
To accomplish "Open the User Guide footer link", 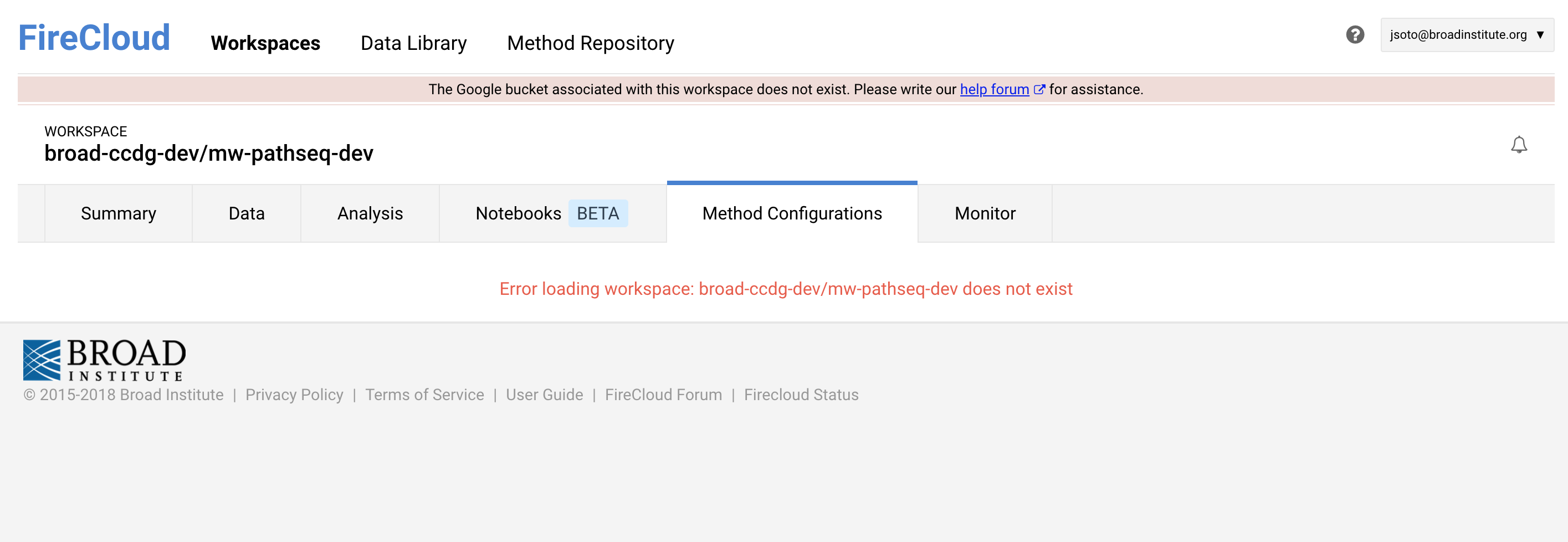I will coord(544,395).
